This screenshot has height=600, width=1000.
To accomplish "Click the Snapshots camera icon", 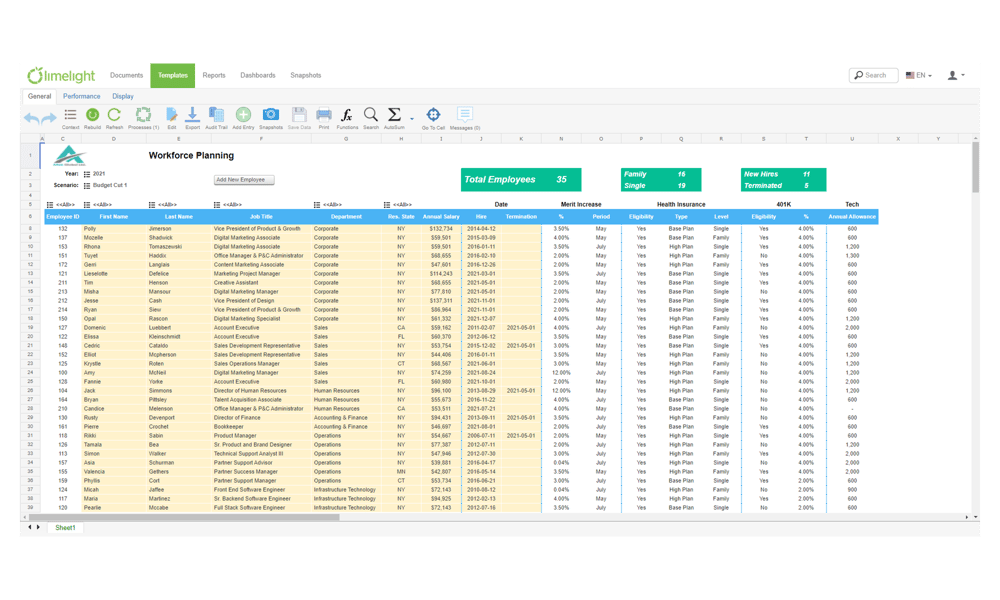I will 270,115.
